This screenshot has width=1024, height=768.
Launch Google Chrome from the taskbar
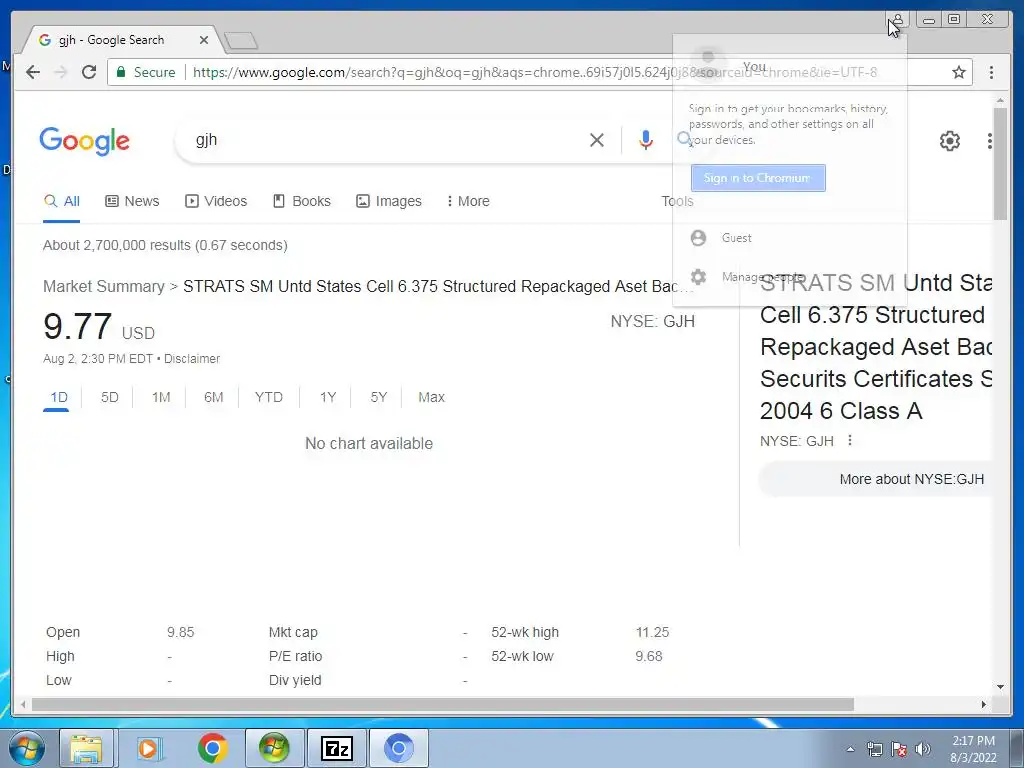[x=212, y=748]
